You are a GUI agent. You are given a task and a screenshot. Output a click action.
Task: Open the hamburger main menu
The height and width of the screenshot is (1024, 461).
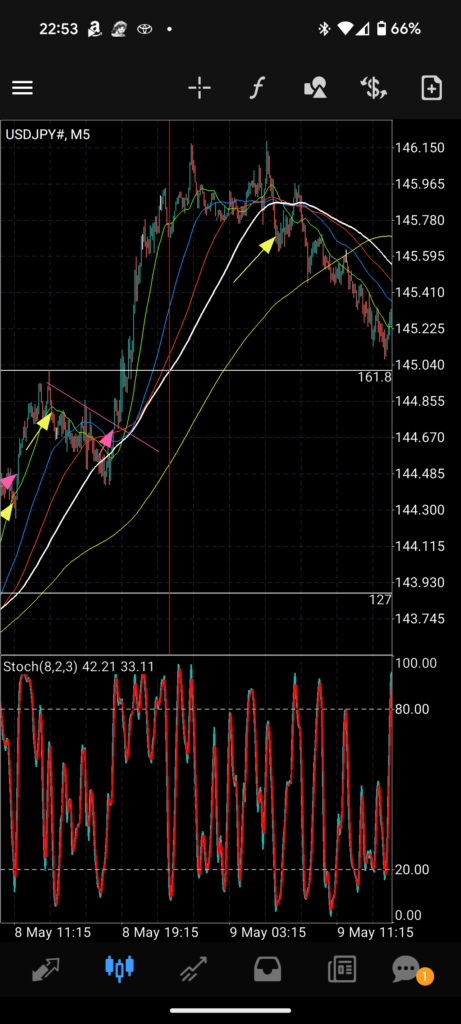[22, 88]
